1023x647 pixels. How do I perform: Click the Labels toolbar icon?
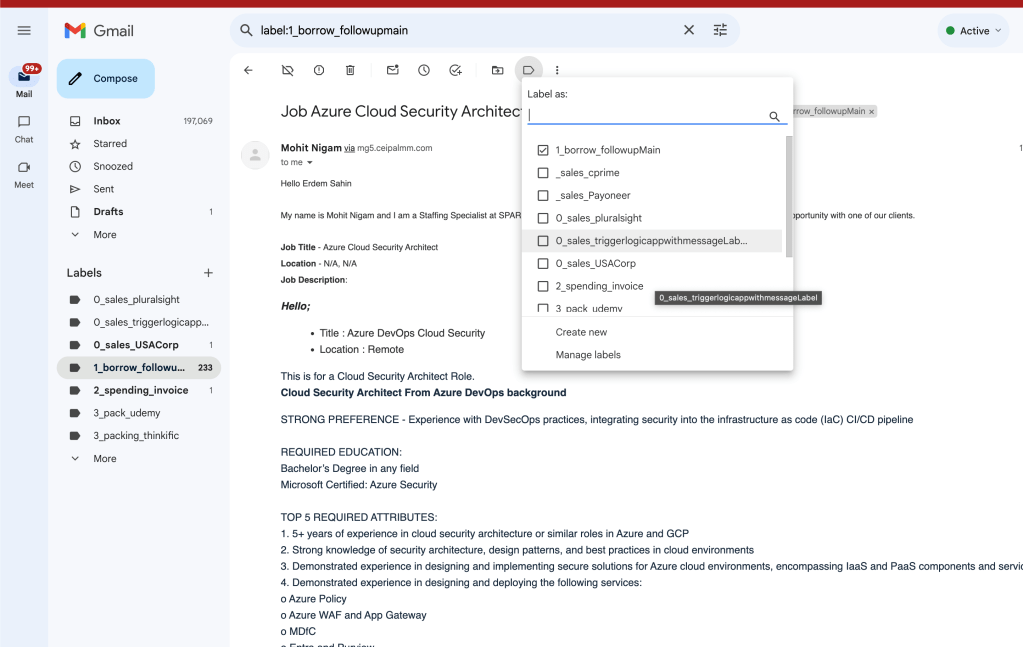pos(528,70)
